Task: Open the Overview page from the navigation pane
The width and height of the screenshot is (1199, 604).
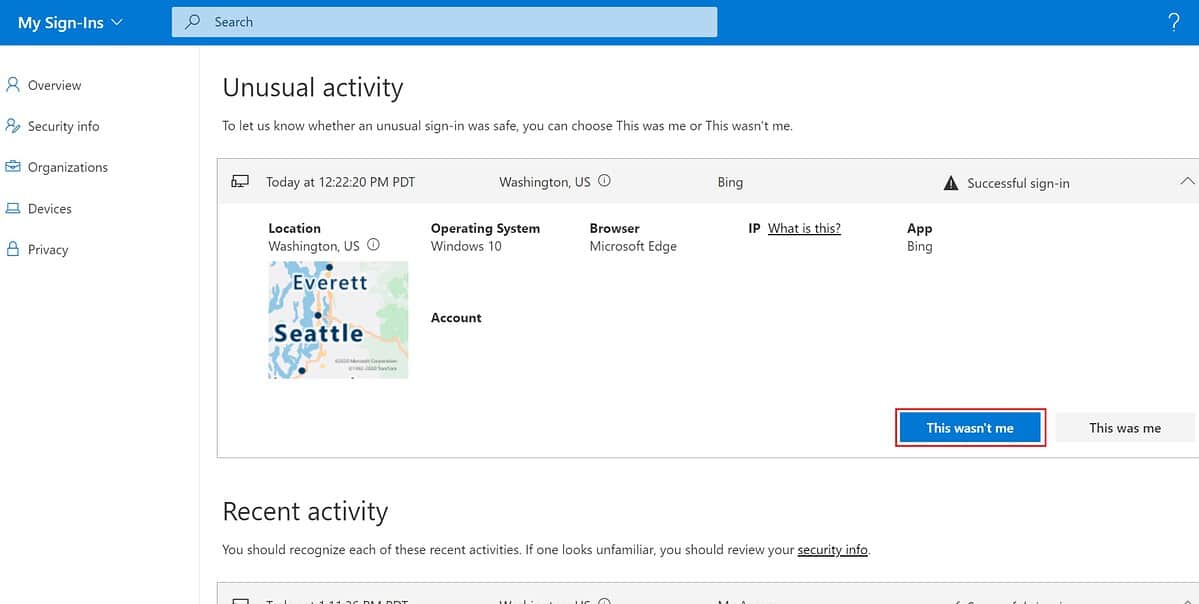Action: 55,85
